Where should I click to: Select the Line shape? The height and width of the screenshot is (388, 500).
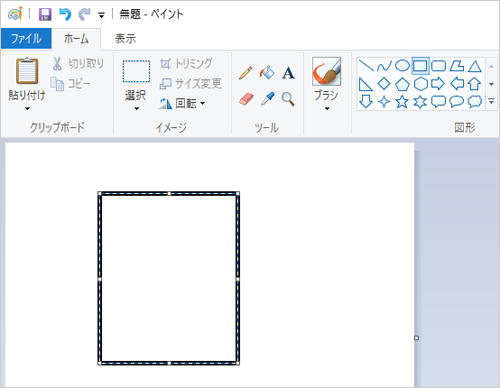(x=366, y=66)
